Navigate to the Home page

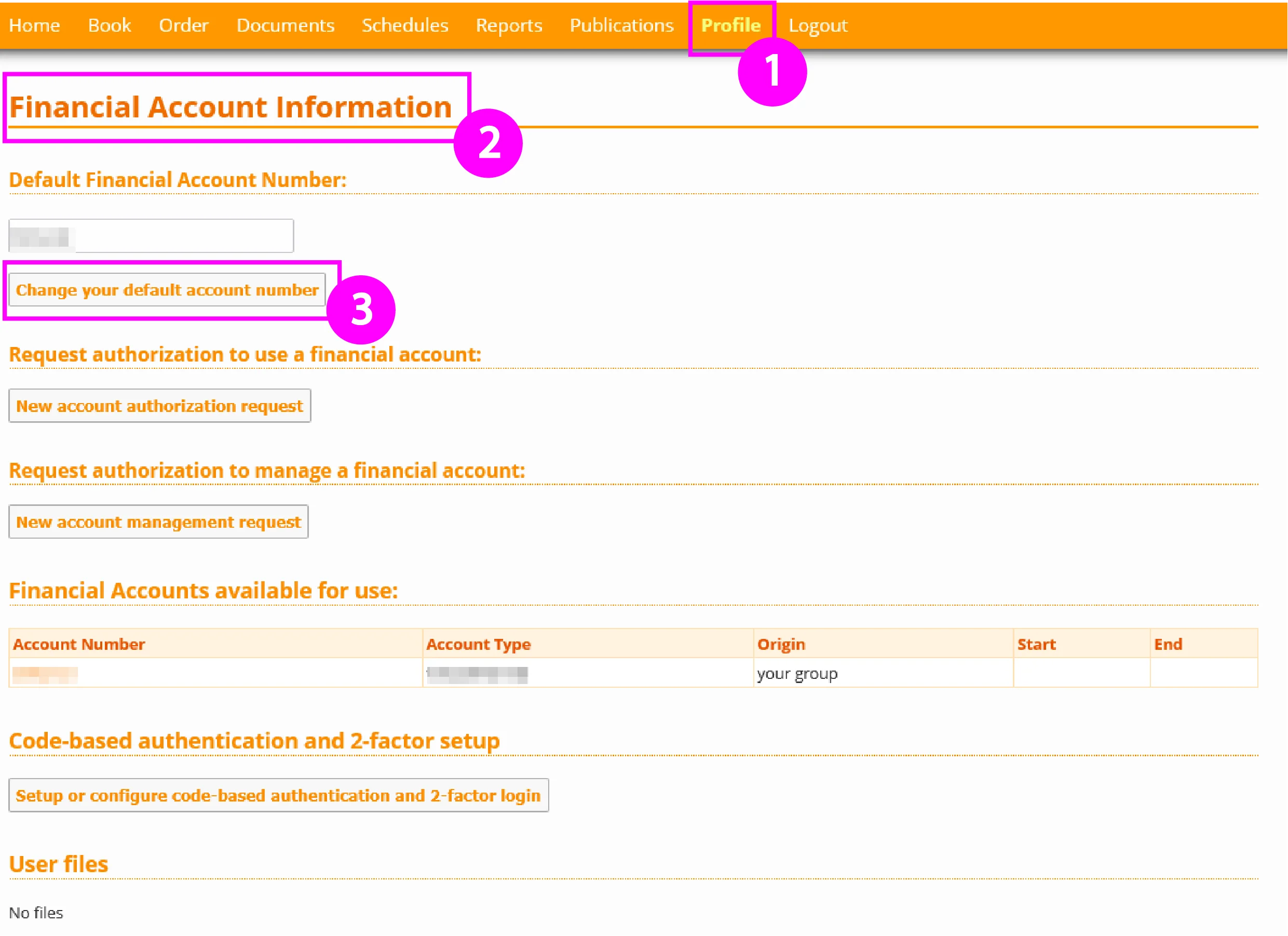pos(35,25)
